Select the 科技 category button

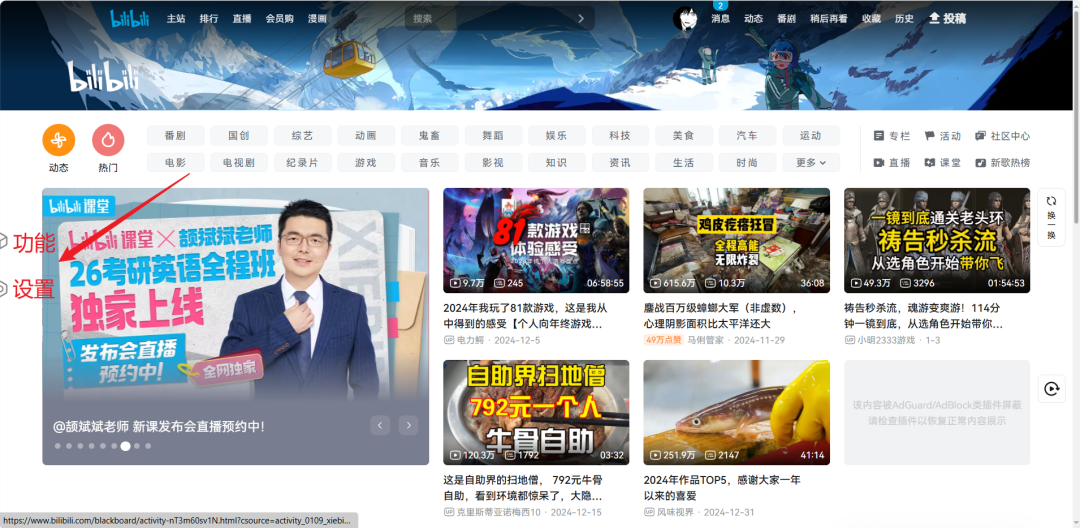[620, 136]
